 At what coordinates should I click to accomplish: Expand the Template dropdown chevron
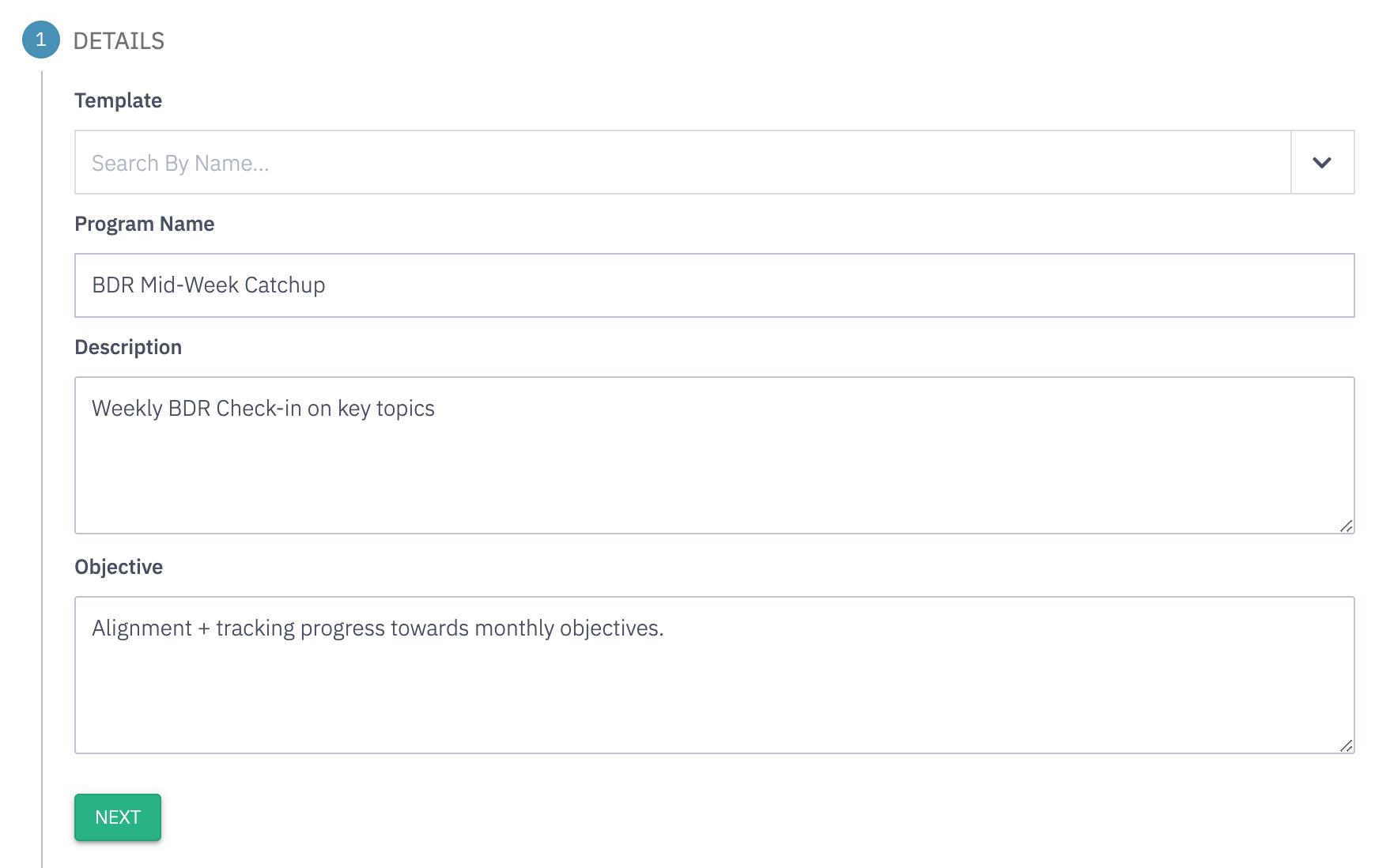[x=1322, y=162]
